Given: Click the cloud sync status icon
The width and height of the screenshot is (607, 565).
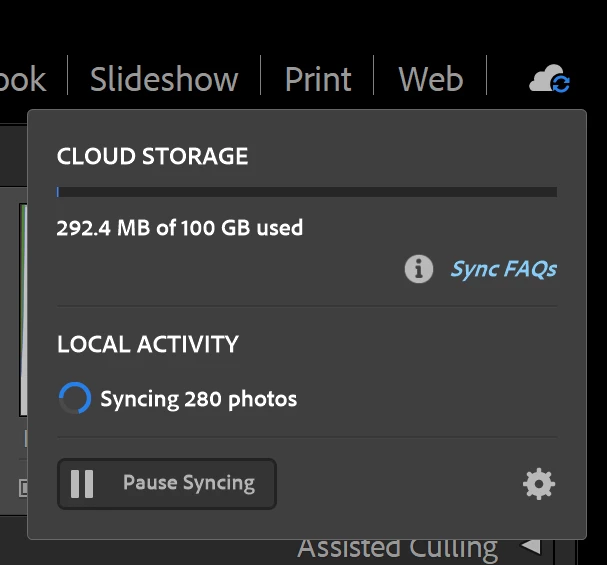Looking at the screenshot, I should tap(549, 79).
